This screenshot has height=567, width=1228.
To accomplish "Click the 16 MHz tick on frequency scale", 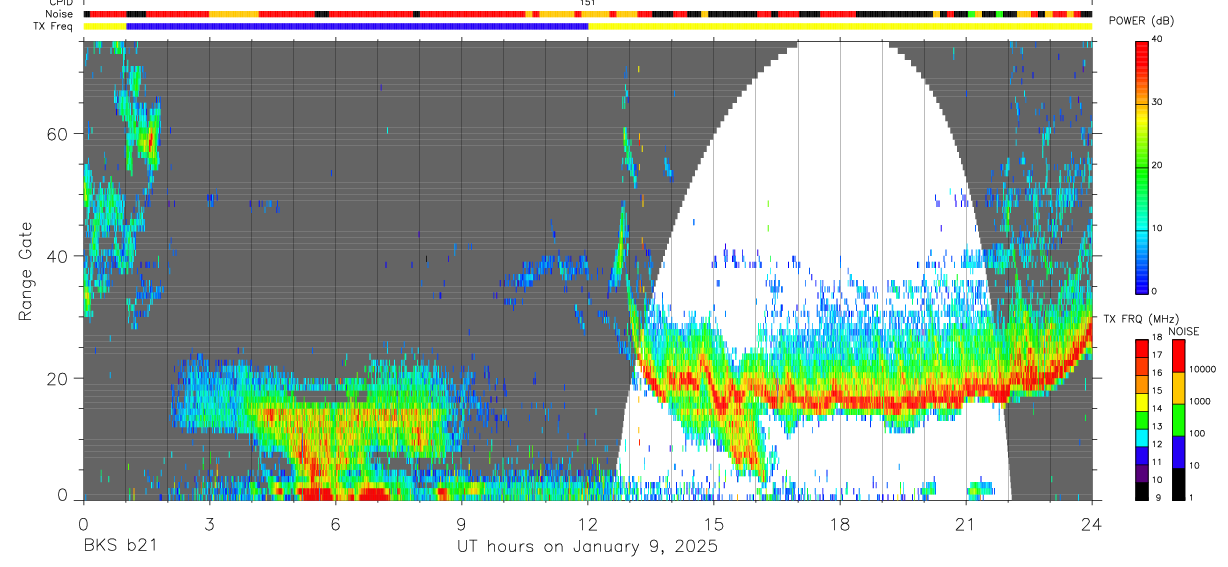I will 1157,375.
